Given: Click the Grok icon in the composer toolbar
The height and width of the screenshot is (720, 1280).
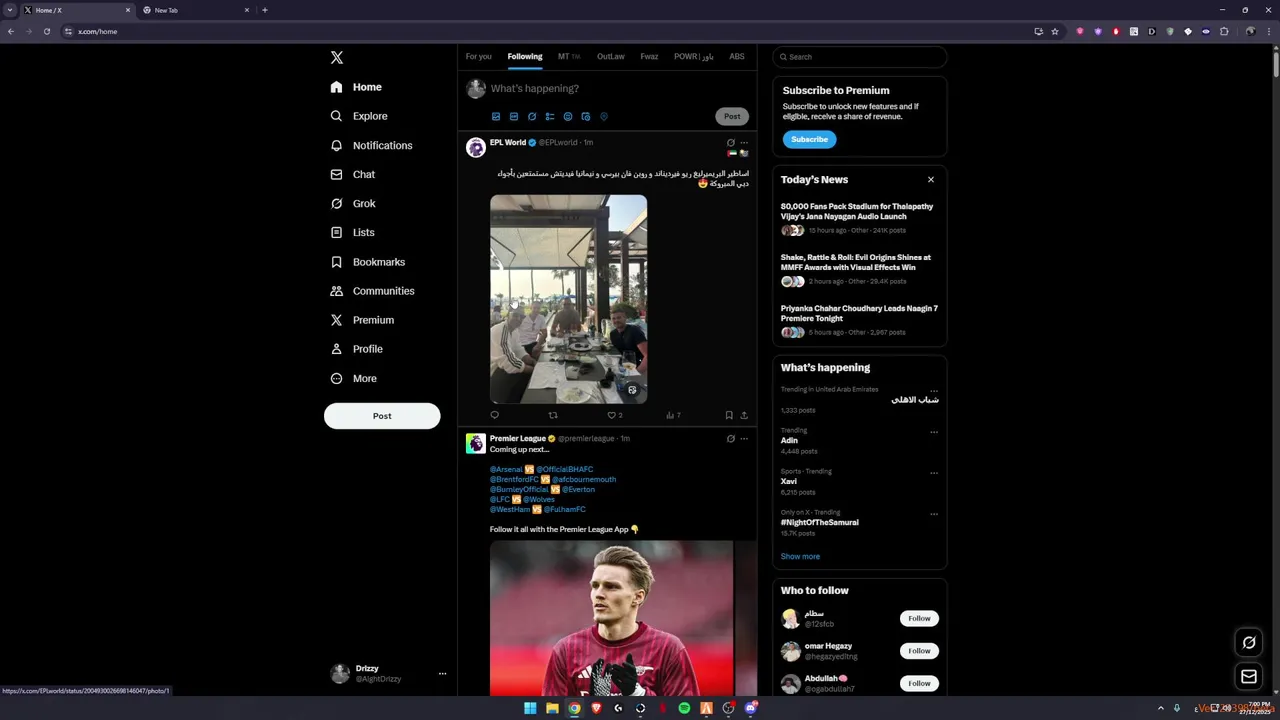Looking at the screenshot, I should 532,117.
